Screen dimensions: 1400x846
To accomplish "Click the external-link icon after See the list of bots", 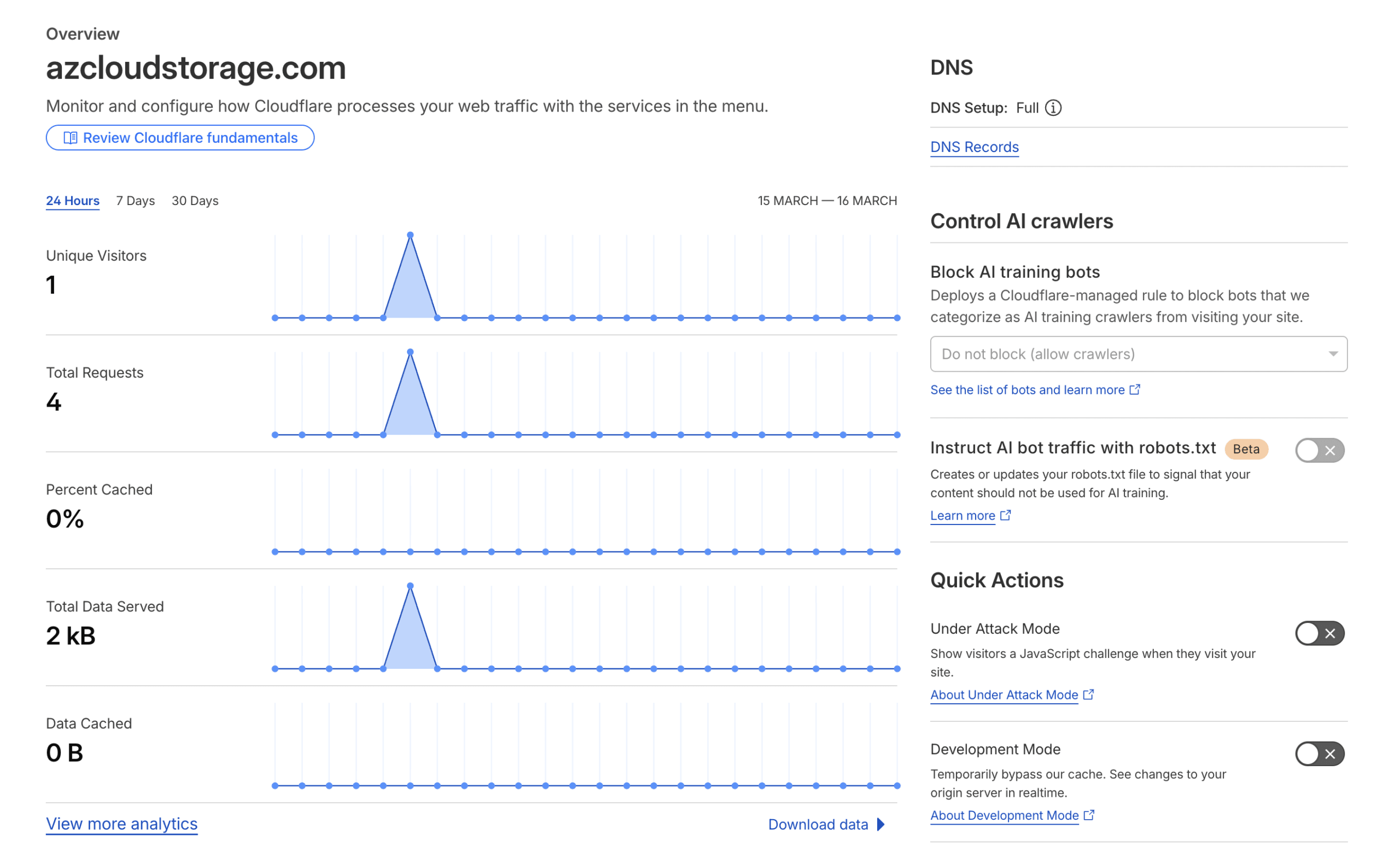I will point(1136,389).
